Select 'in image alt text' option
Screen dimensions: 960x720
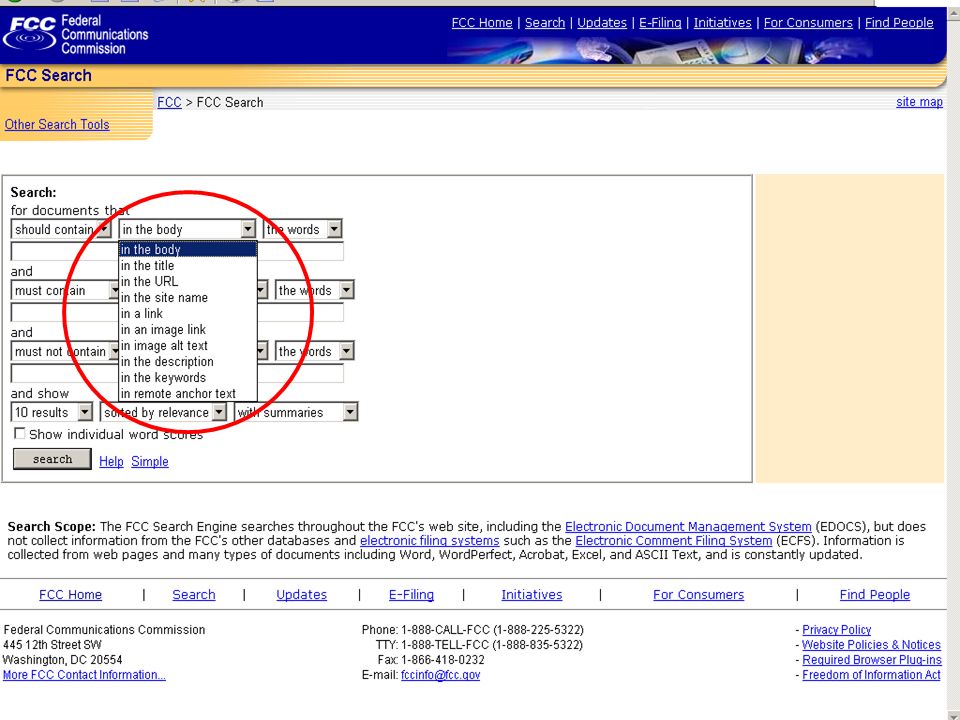pos(187,345)
